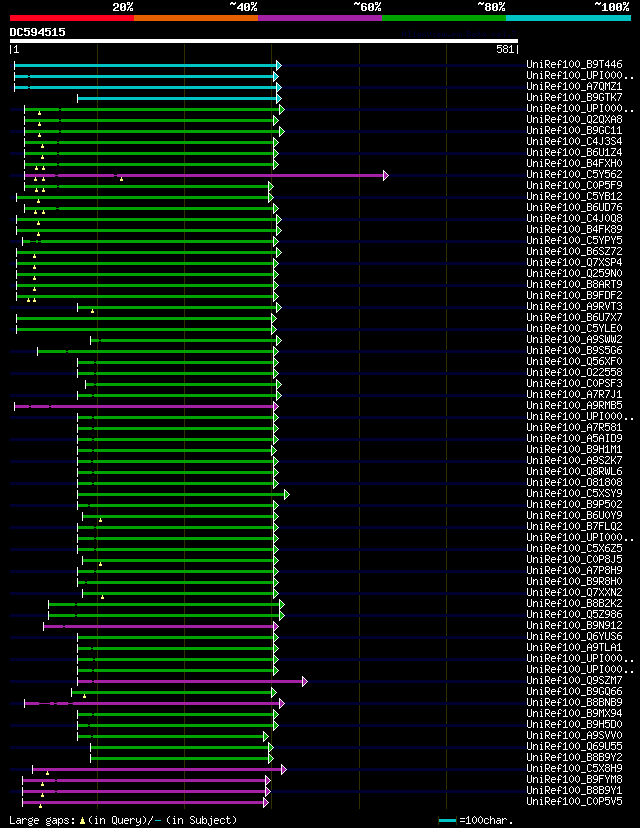Open hit UniRef100_C0P5V5

point(574,802)
